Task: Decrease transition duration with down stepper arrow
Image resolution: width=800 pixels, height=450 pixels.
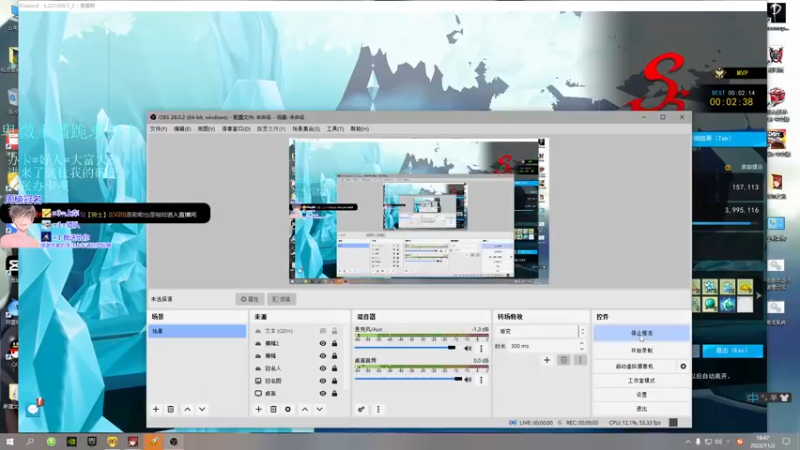Action: coord(582,348)
